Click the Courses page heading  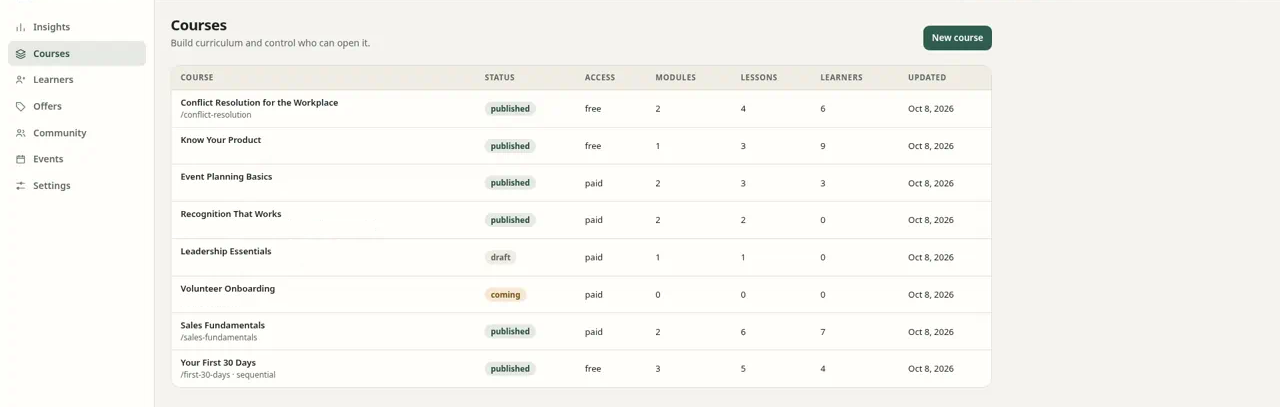tap(199, 25)
